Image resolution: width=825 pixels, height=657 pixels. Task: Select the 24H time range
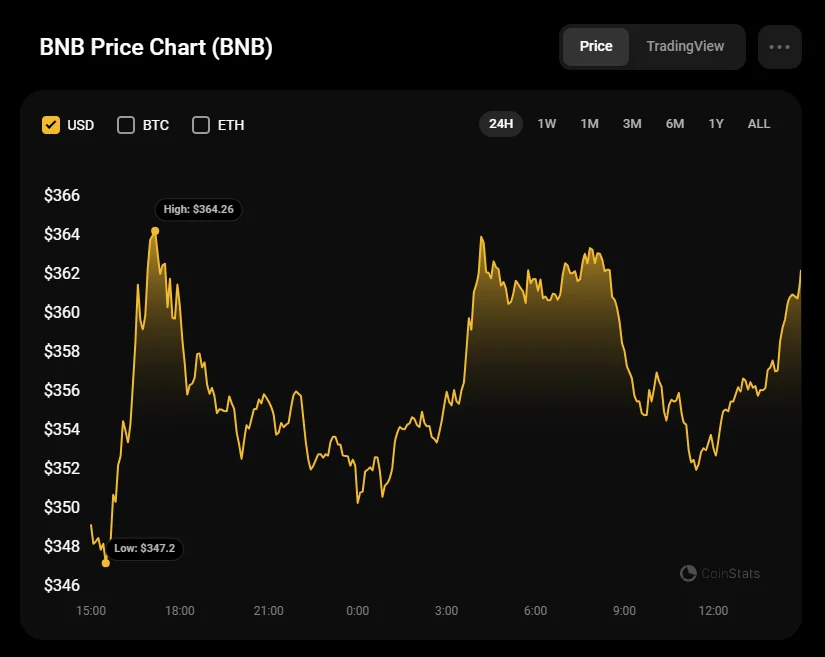[501, 124]
